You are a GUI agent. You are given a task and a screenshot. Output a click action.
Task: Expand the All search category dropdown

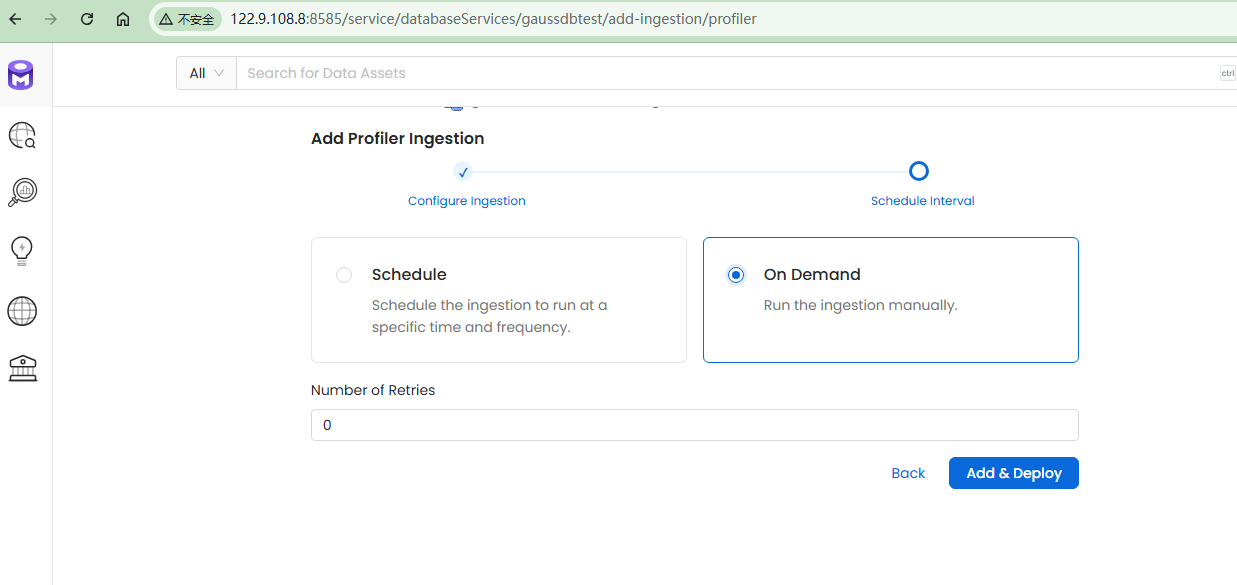[x=206, y=73]
